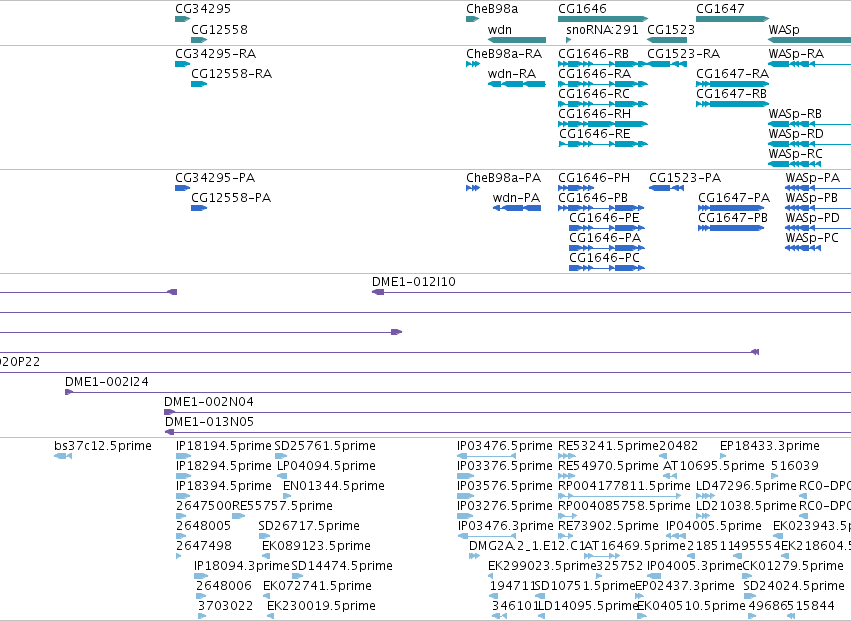Click BAC clone label DME1-012I10
The height and width of the screenshot is (621, 851).
[414, 282]
